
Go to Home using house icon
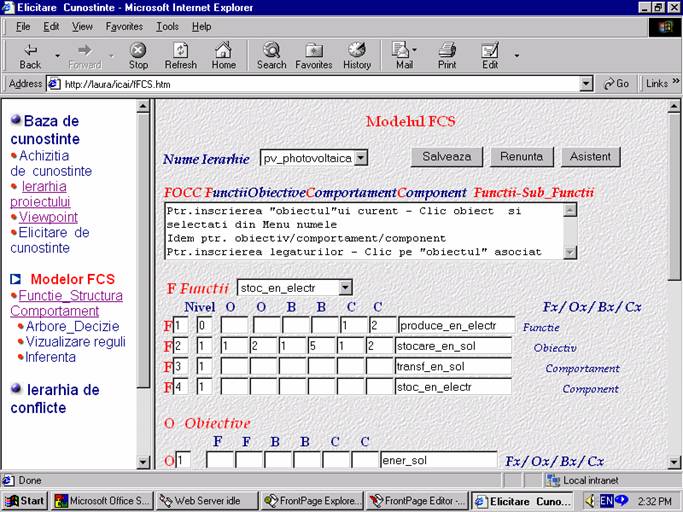click(x=224, y=50)
